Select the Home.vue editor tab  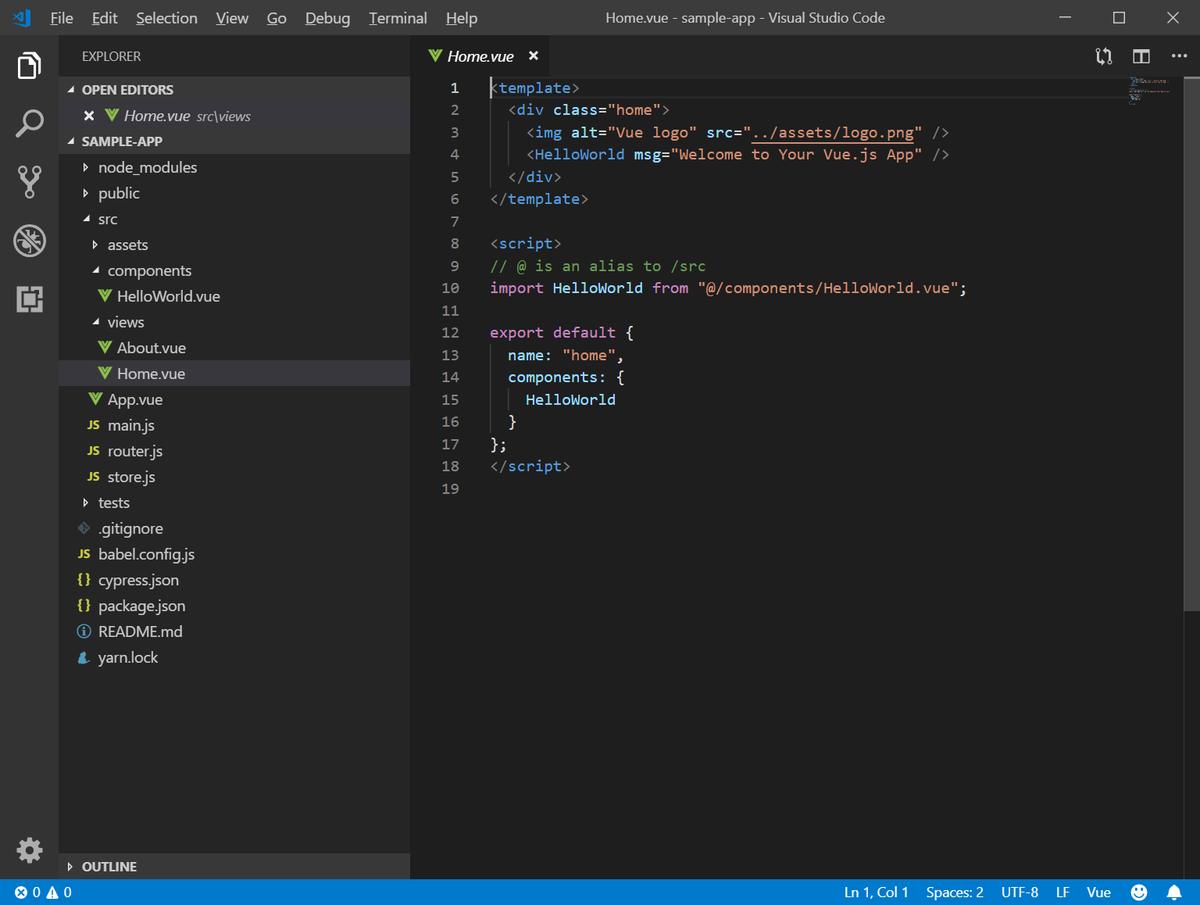click(x=481, y=57)
